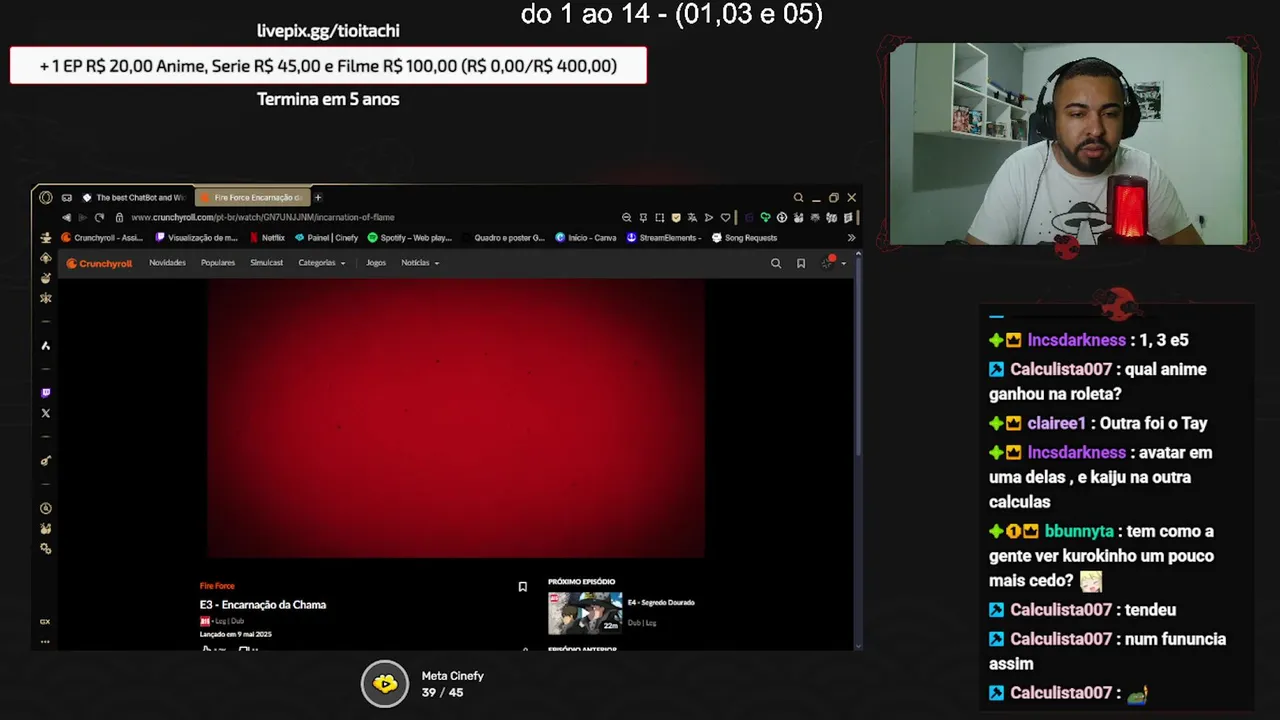Open Novidades menu item
This screenshot has width=1280, height=720.
[167, 263]
